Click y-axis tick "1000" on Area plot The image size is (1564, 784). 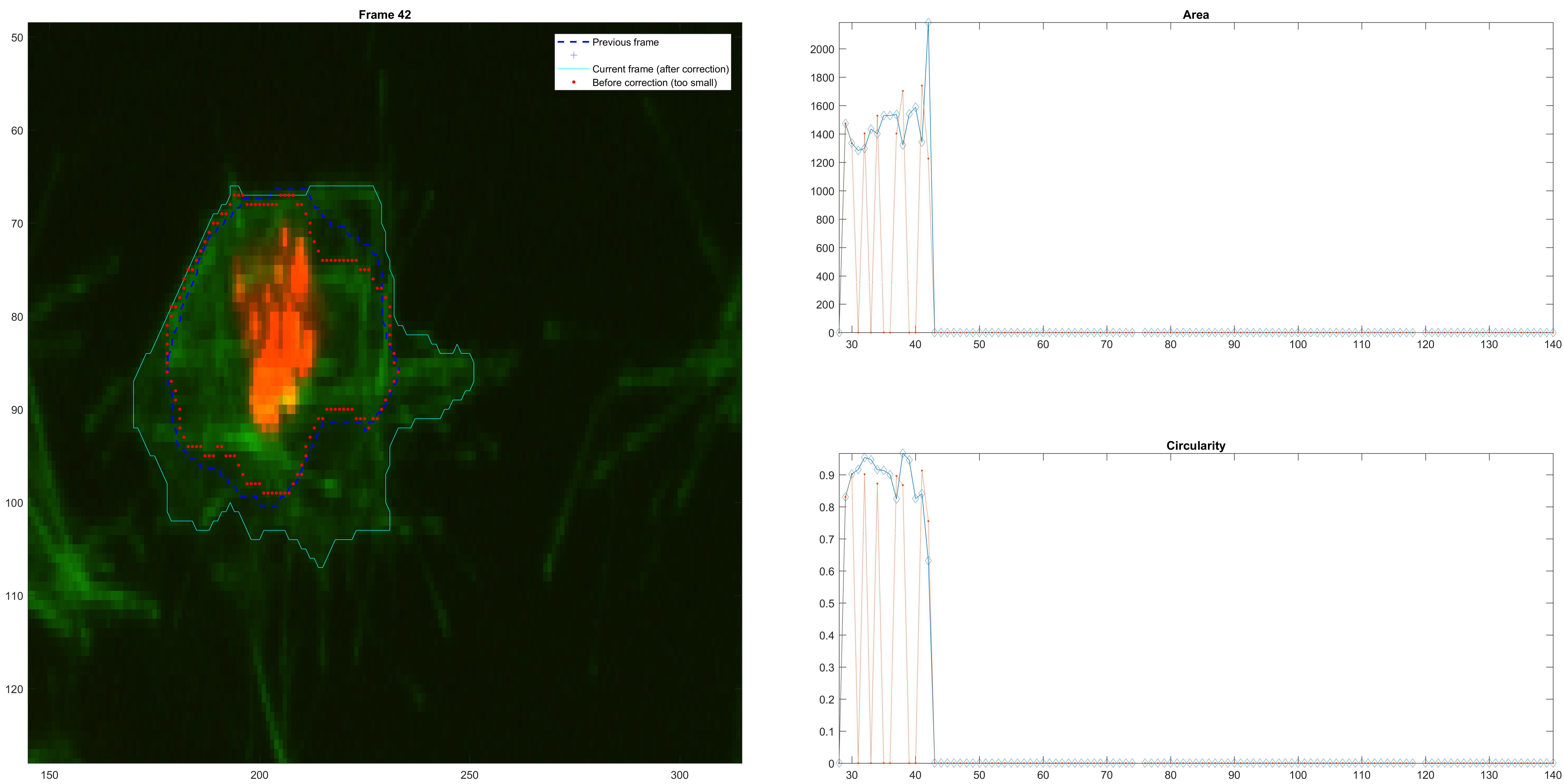[822, 191]
